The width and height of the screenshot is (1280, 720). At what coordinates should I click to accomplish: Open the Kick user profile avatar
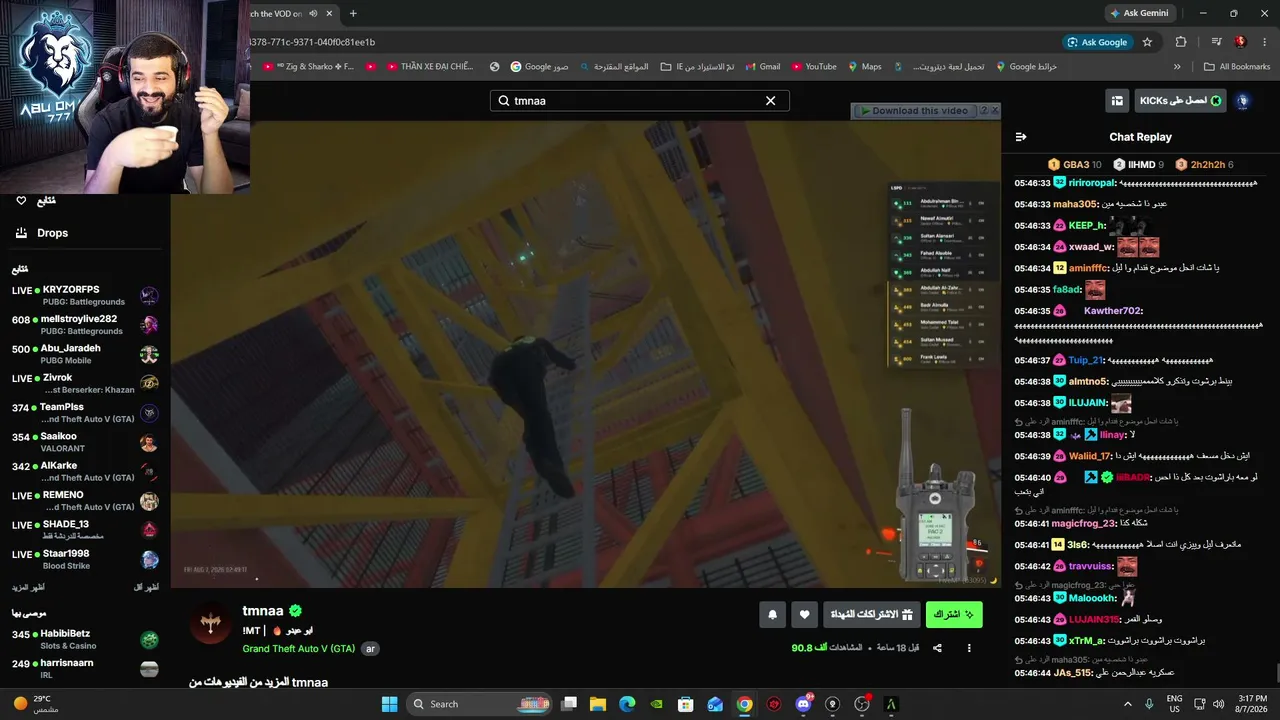[x=1243, y=101]
